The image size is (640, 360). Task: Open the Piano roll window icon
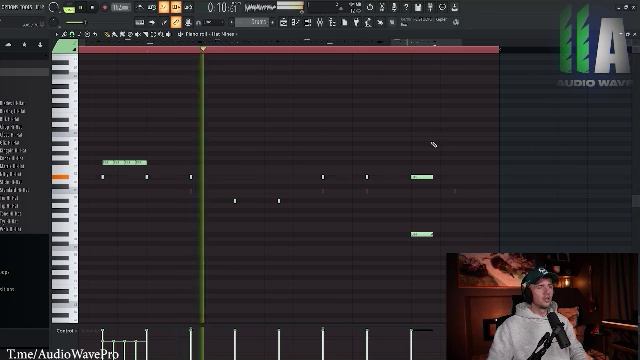(x=296, y=22)
